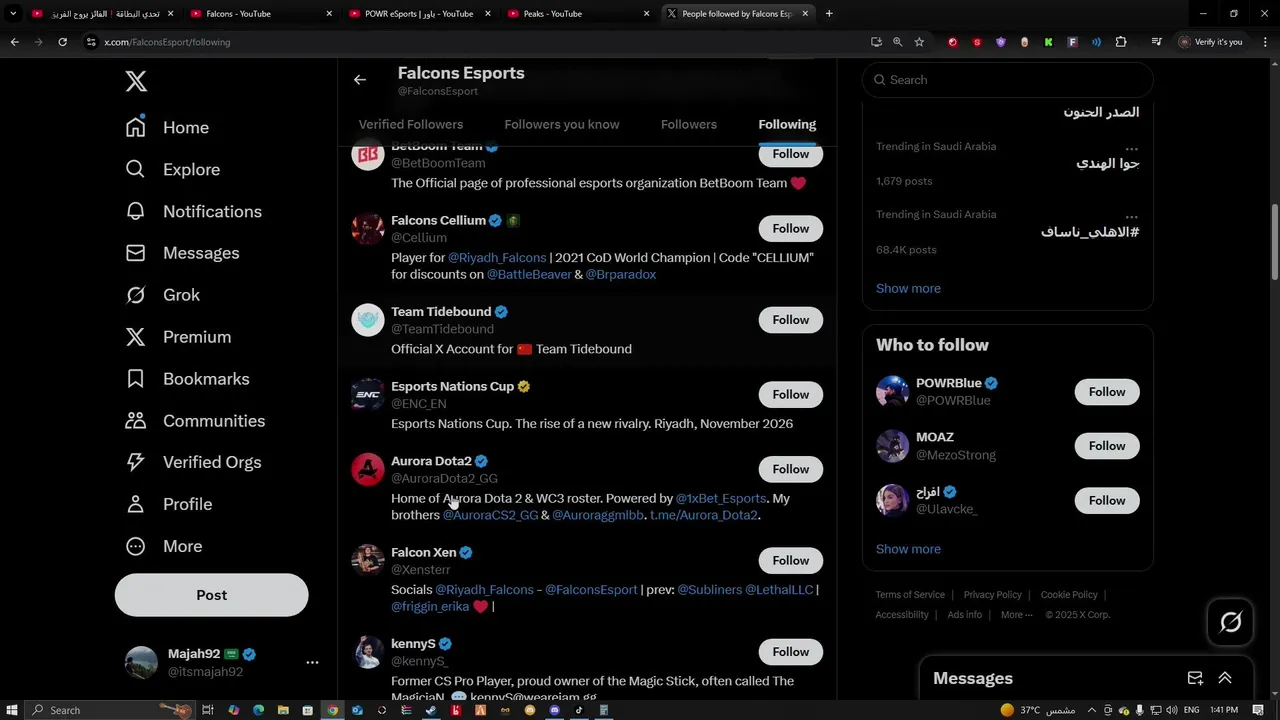This screenshot has height=720, width=1280.
Task: Show more Who to follow suggestions
Action: pyautogui.click(x=908, y=549)
